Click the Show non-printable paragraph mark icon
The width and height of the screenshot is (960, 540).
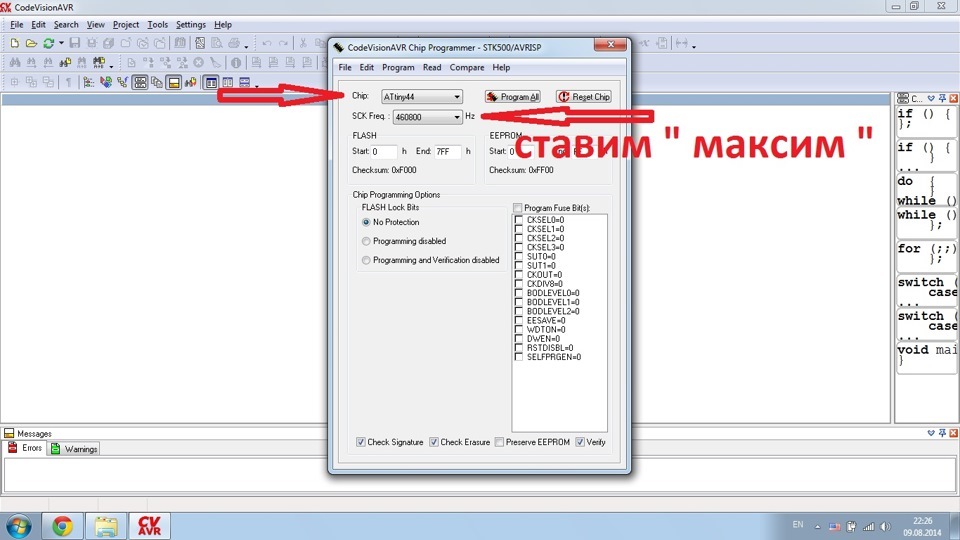(x=68, y=82)
